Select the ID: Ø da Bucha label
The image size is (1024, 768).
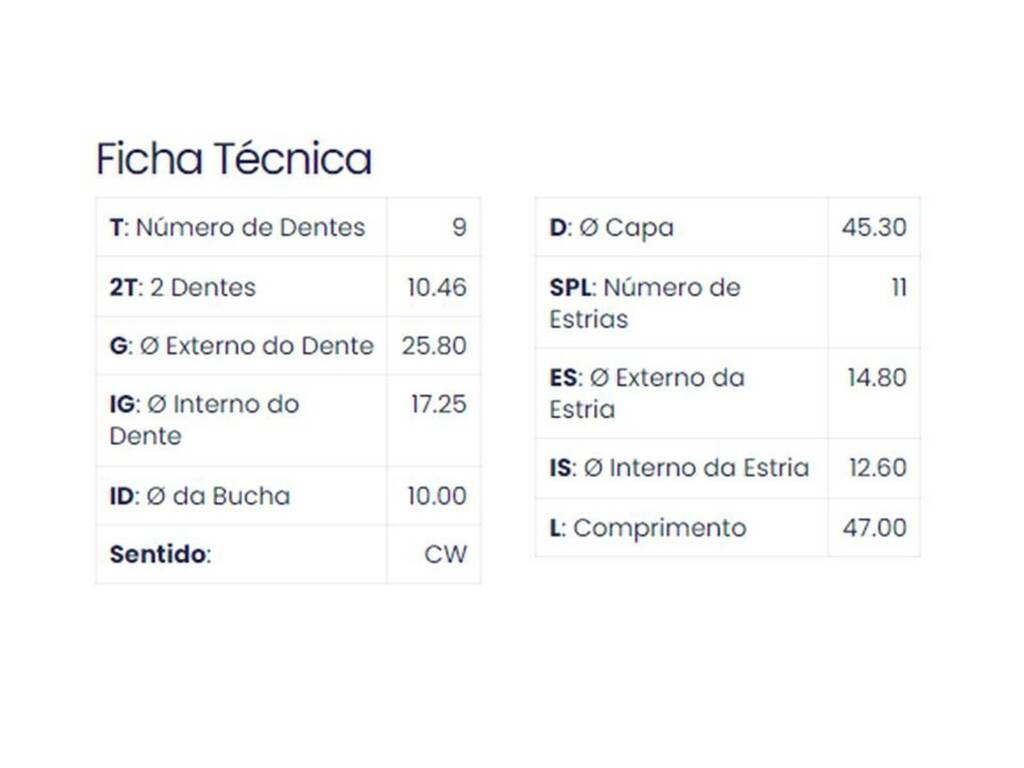pos(200,496)
